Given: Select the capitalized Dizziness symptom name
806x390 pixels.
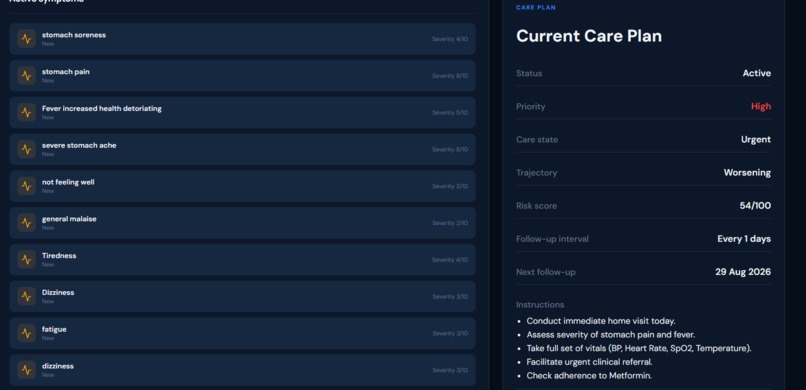Looking at the screenshot, I should [58, 292].
